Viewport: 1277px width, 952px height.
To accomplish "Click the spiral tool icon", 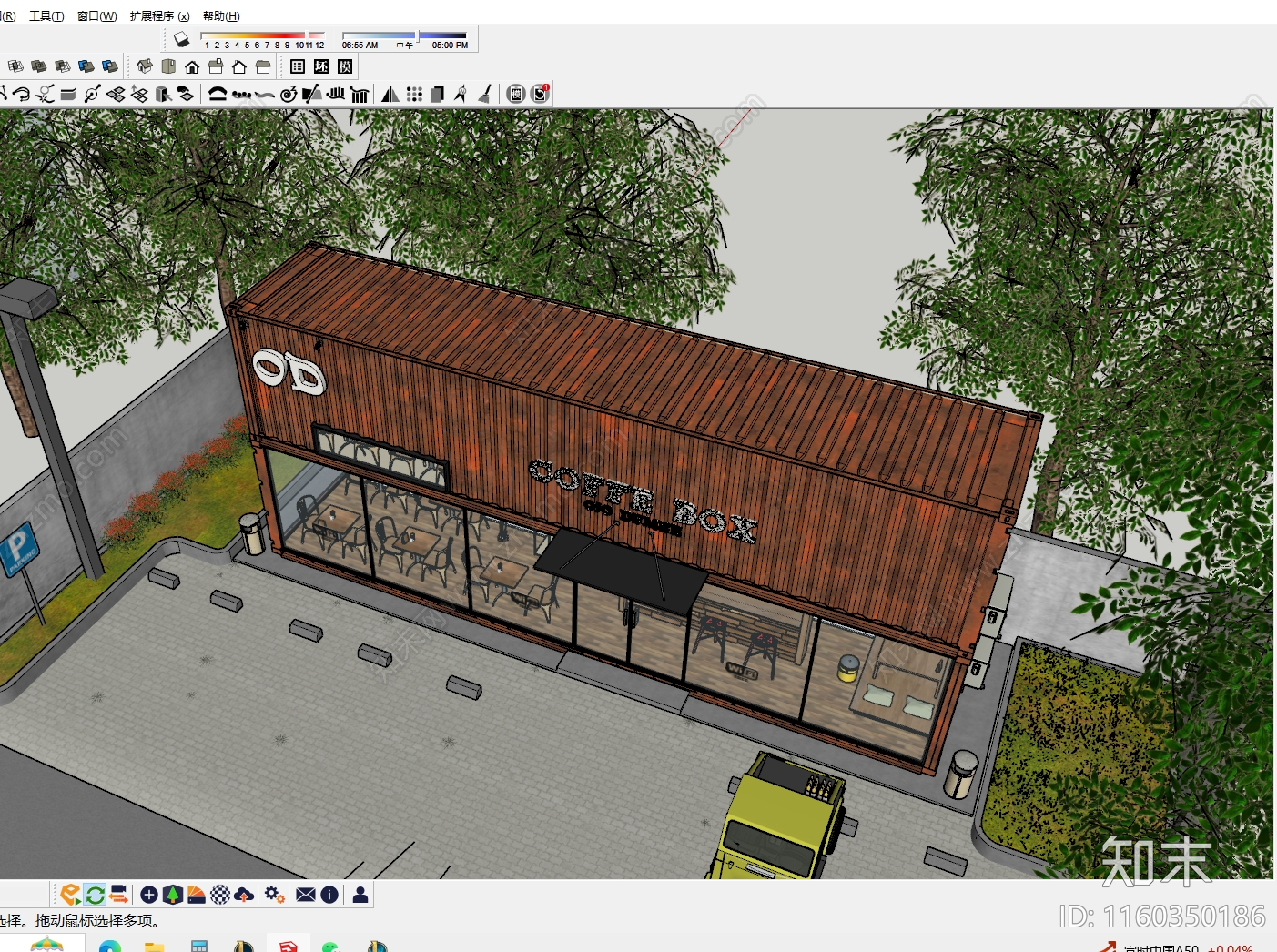I will pyautogui.click(x=289, y=94).
